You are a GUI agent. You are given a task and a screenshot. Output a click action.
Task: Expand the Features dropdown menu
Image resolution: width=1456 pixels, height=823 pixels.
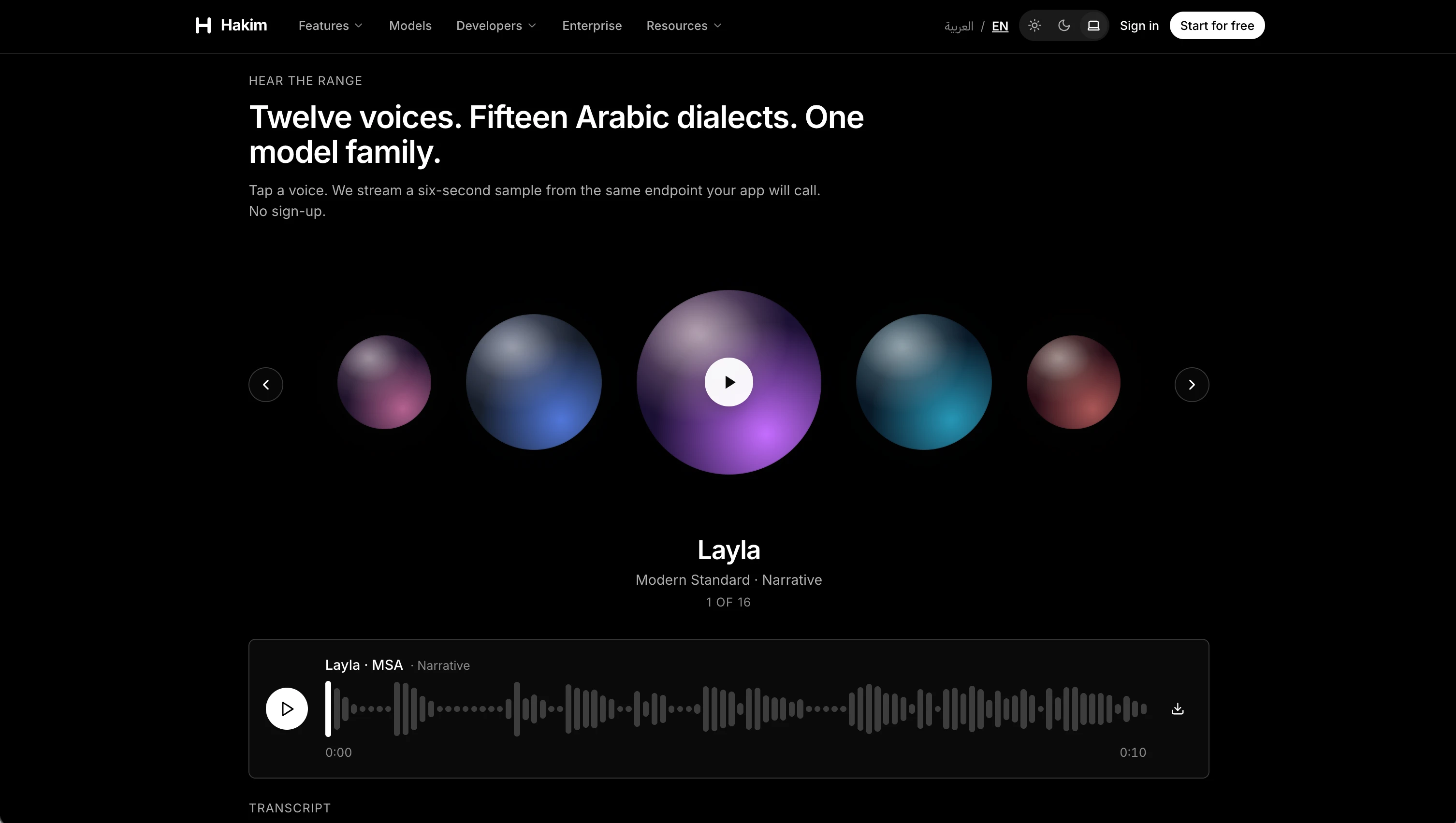click(x=331, y=26)
